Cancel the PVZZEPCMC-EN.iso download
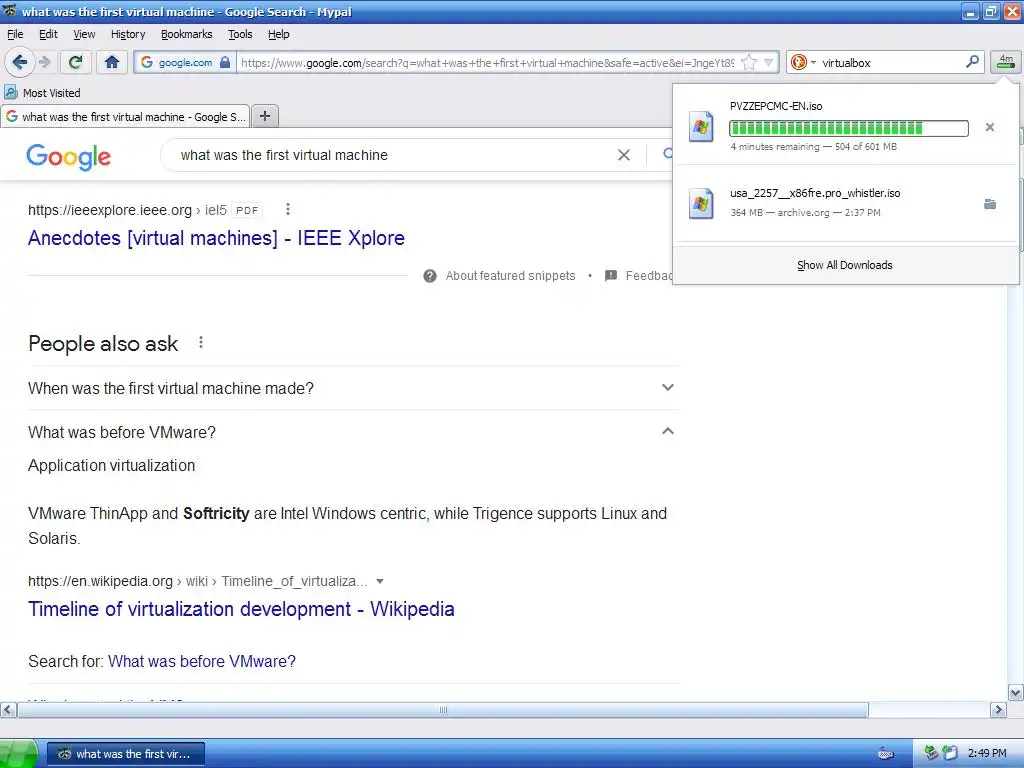 pyautogui.click(x=990, y=127)
